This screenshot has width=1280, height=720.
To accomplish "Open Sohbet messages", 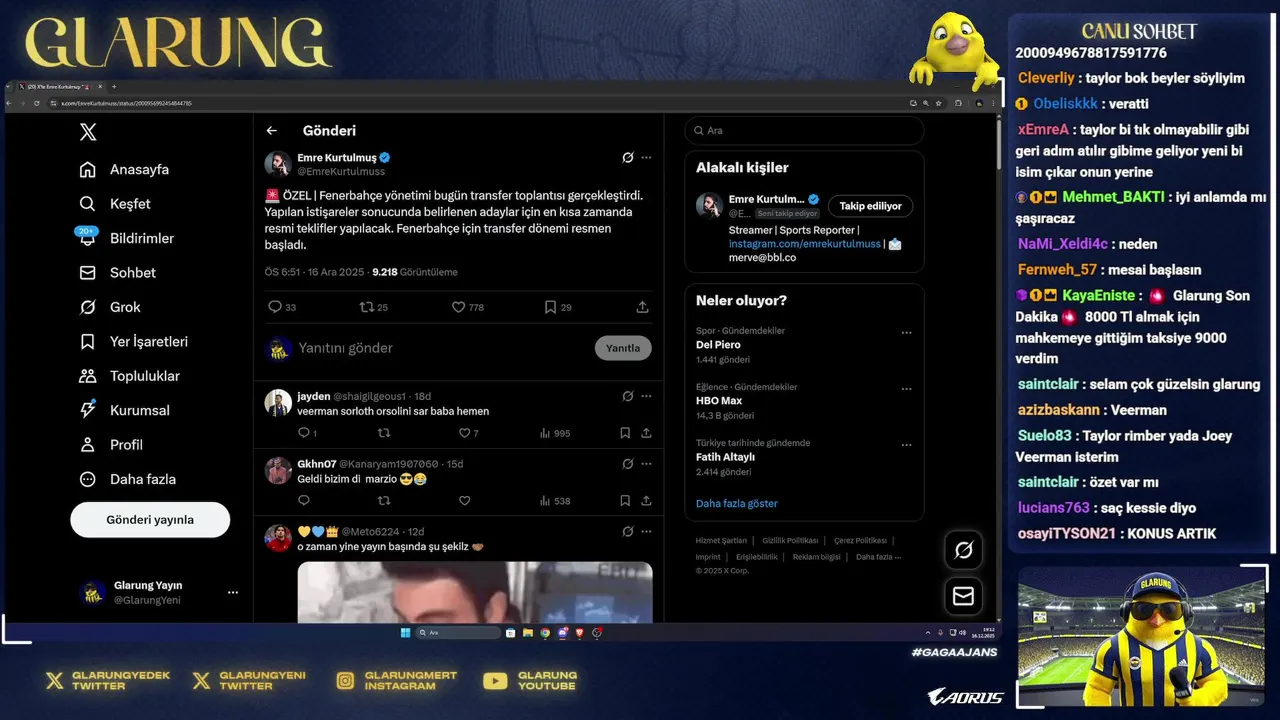I will 118,273.
